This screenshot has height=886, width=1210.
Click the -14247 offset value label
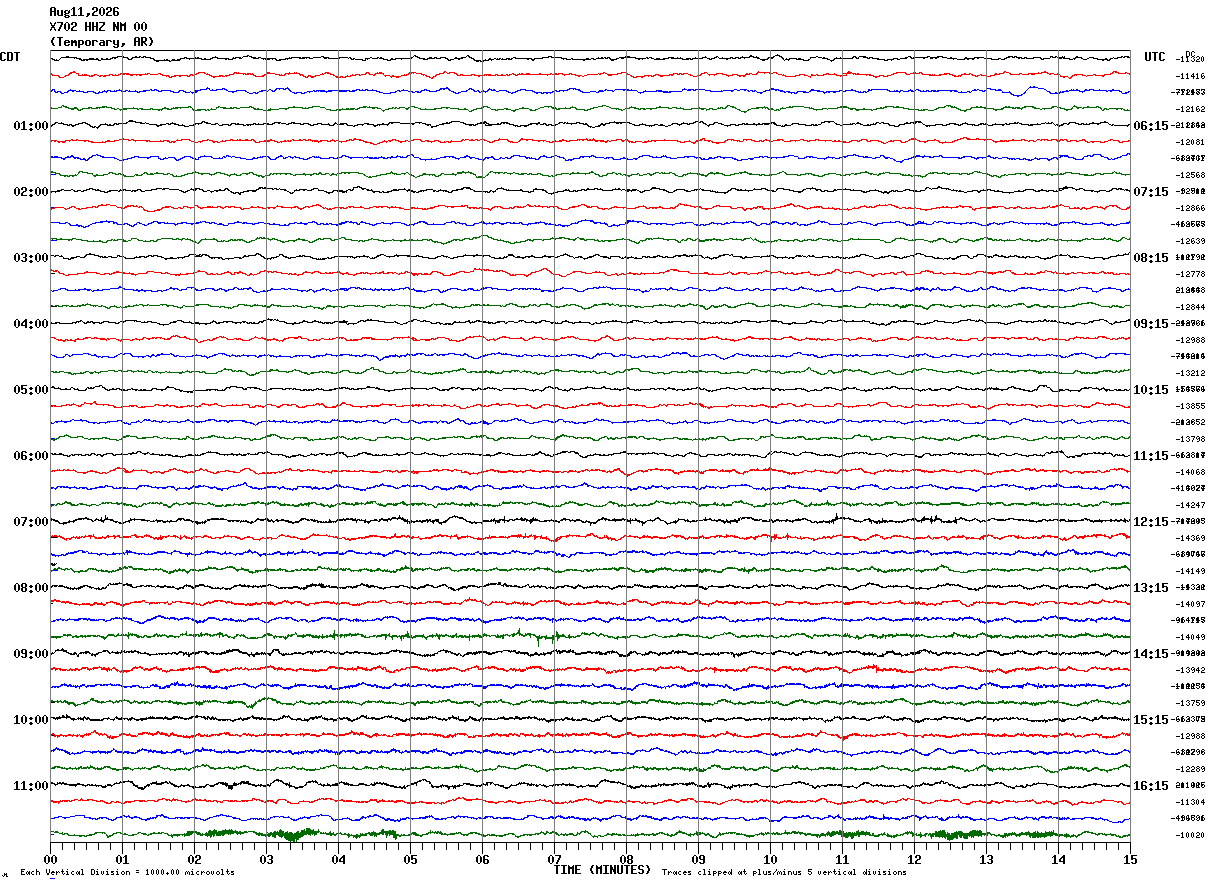(1191, 505)
